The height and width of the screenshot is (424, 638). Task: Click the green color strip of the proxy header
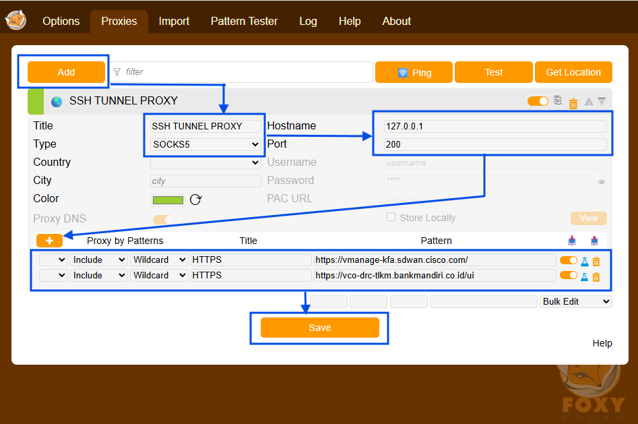35,102
